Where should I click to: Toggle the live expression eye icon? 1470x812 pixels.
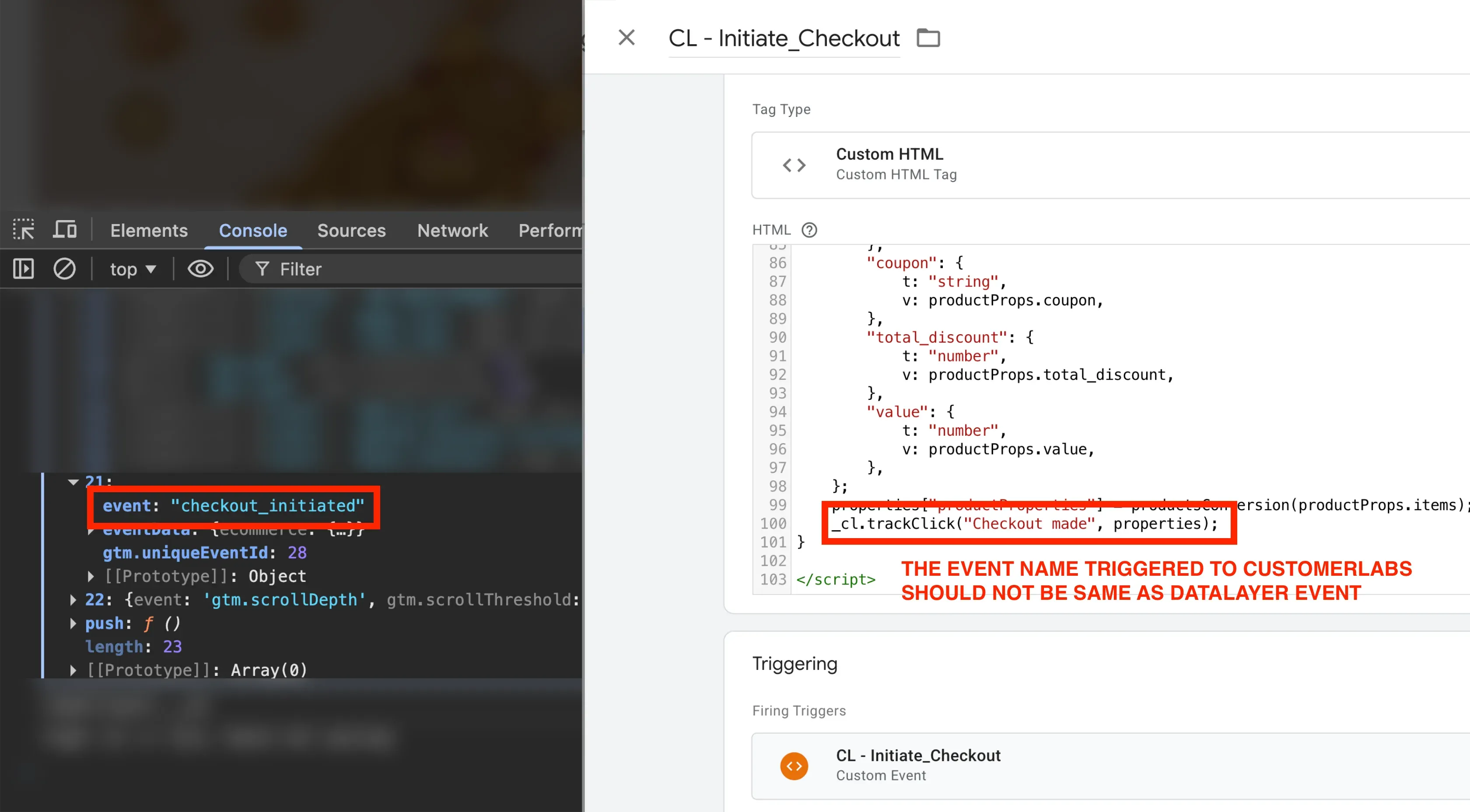coord(200,269)
